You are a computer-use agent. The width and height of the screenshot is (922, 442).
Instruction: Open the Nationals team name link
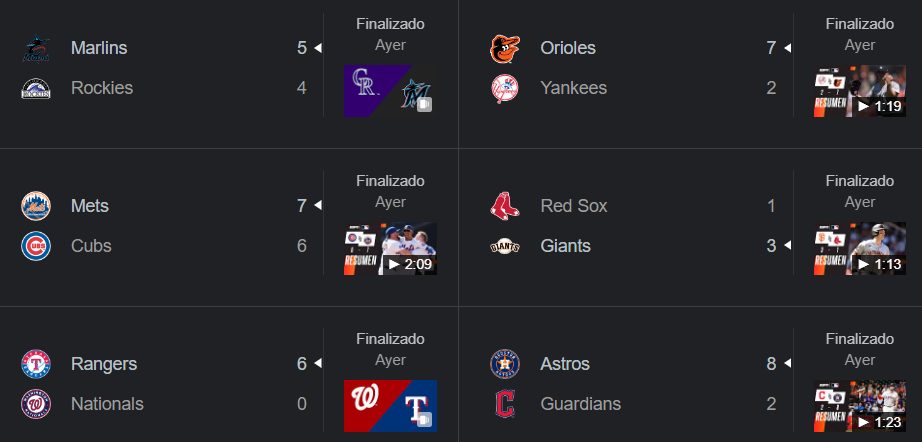(107, 404)
